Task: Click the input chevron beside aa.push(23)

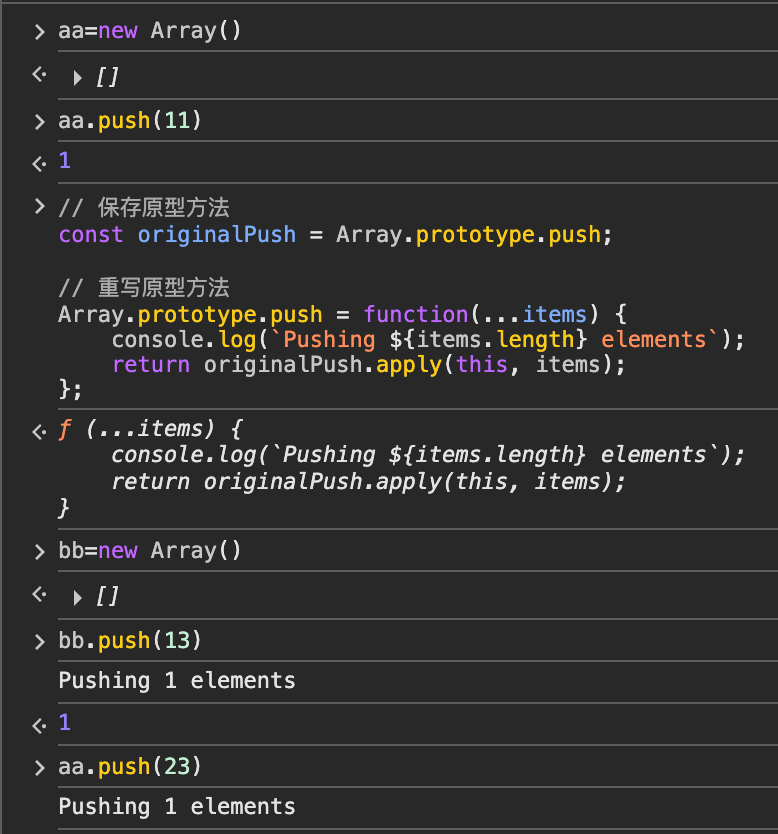Action: coord(39,767)
